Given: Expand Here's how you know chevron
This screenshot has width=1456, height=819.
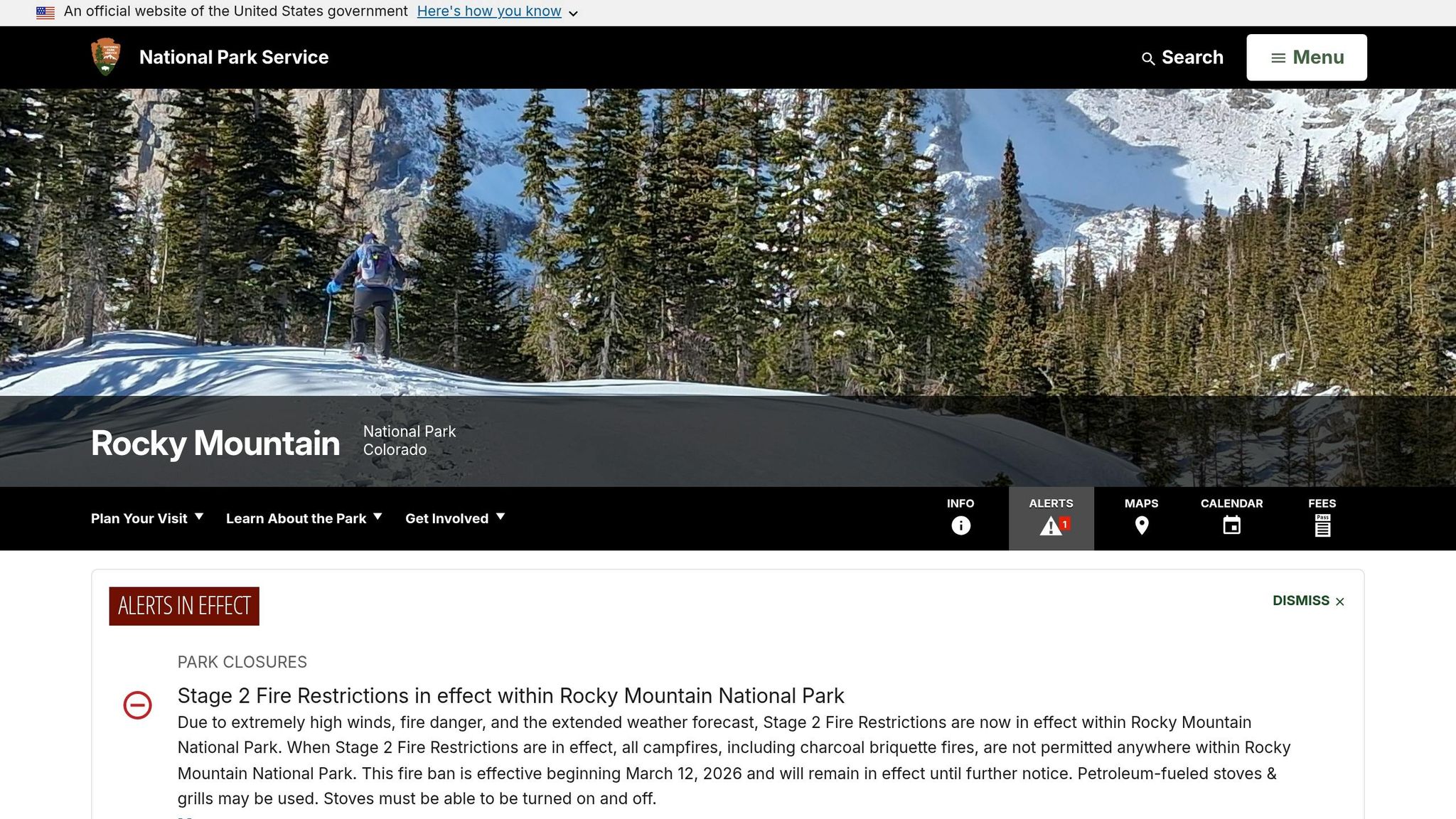Looking at the screenshot, I should pyautogui.click(x=573, y=14).
